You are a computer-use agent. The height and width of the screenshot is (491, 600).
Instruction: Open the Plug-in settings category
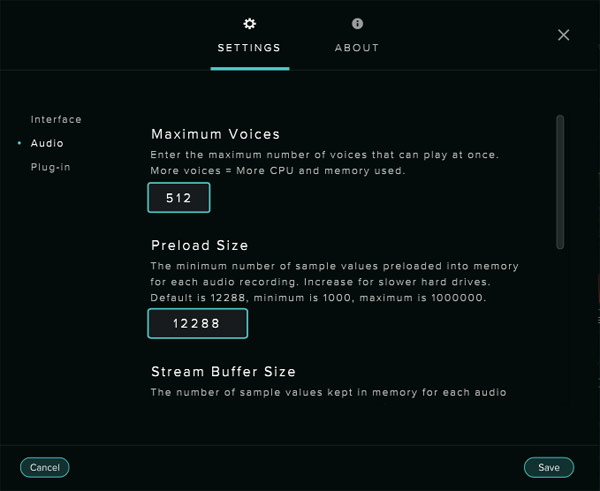pos(50,167)
